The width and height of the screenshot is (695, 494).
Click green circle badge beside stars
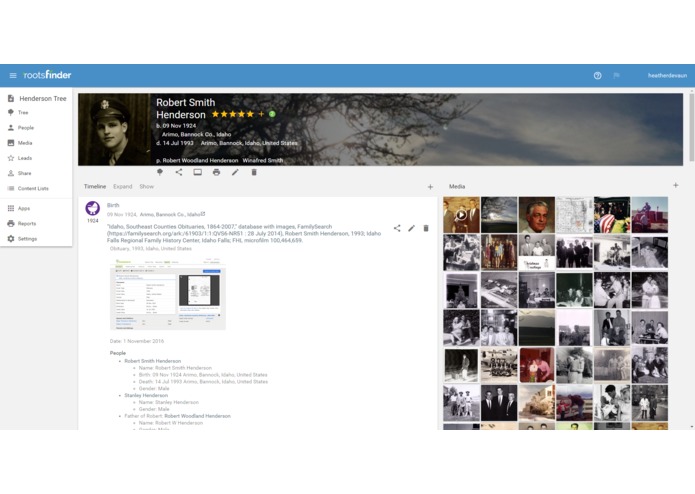coord(272,114)
